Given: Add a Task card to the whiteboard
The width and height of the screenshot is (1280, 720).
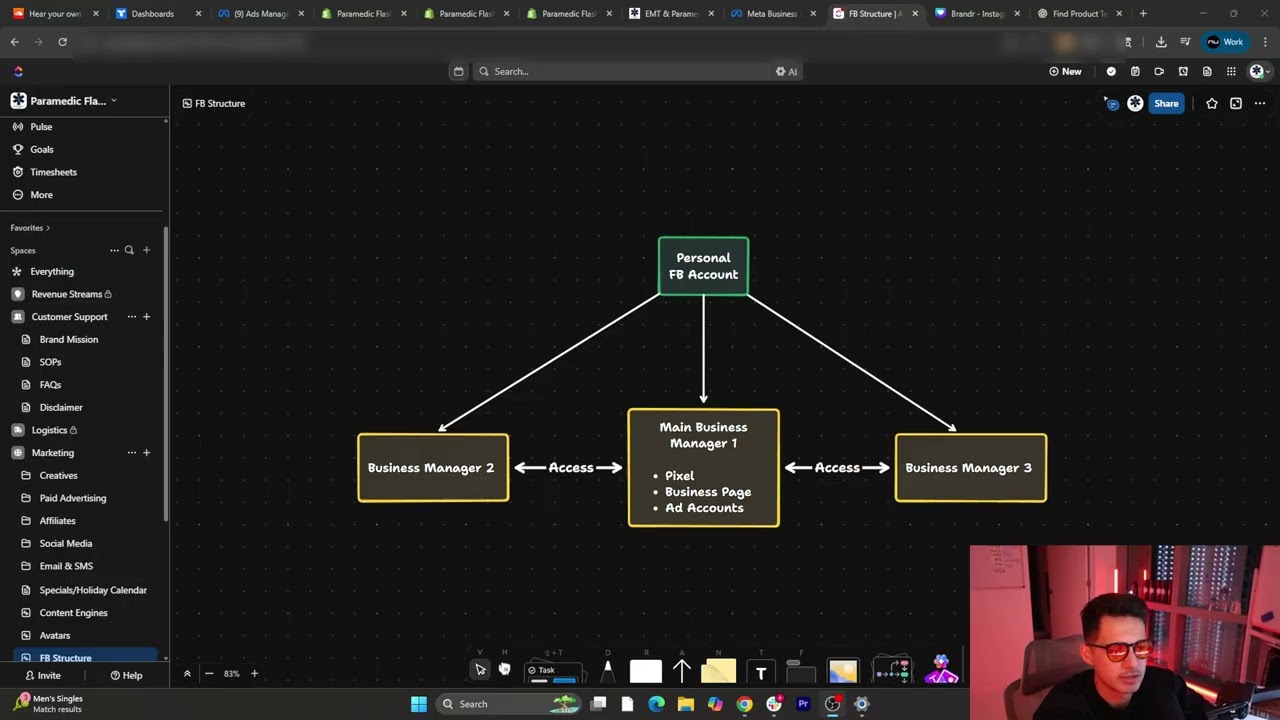Looking at the screenshot, I should click(555, 672).
